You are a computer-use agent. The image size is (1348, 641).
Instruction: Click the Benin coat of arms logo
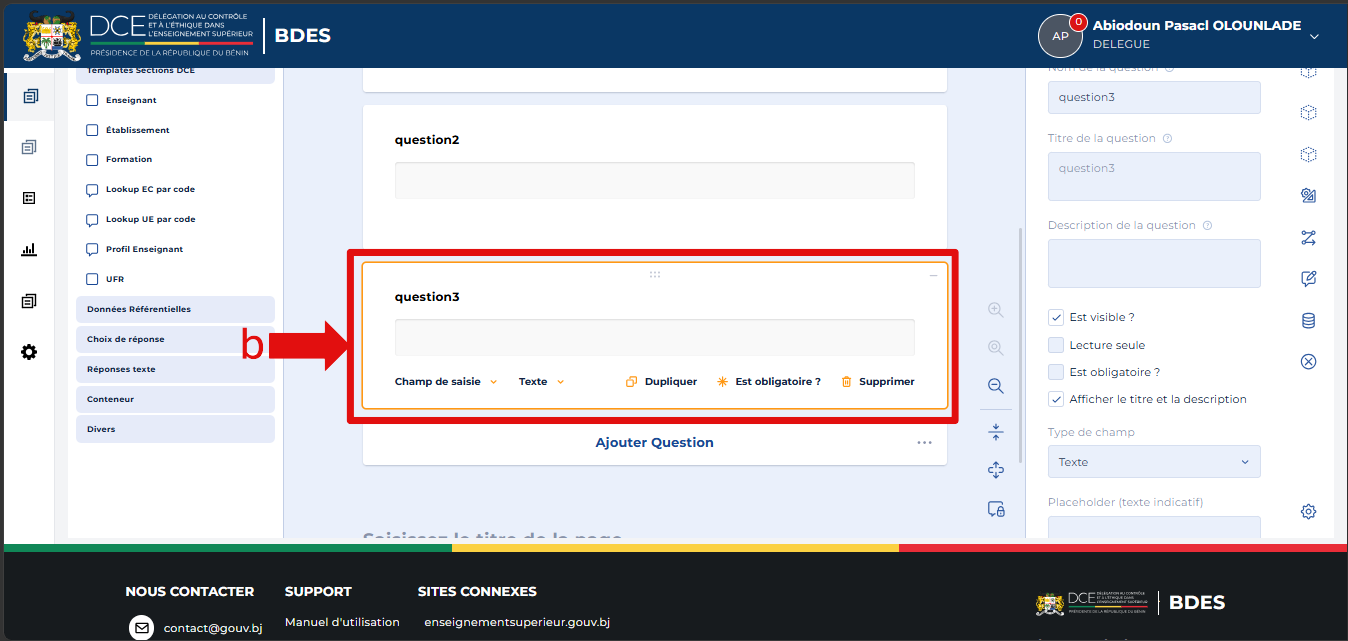[52, 37]
